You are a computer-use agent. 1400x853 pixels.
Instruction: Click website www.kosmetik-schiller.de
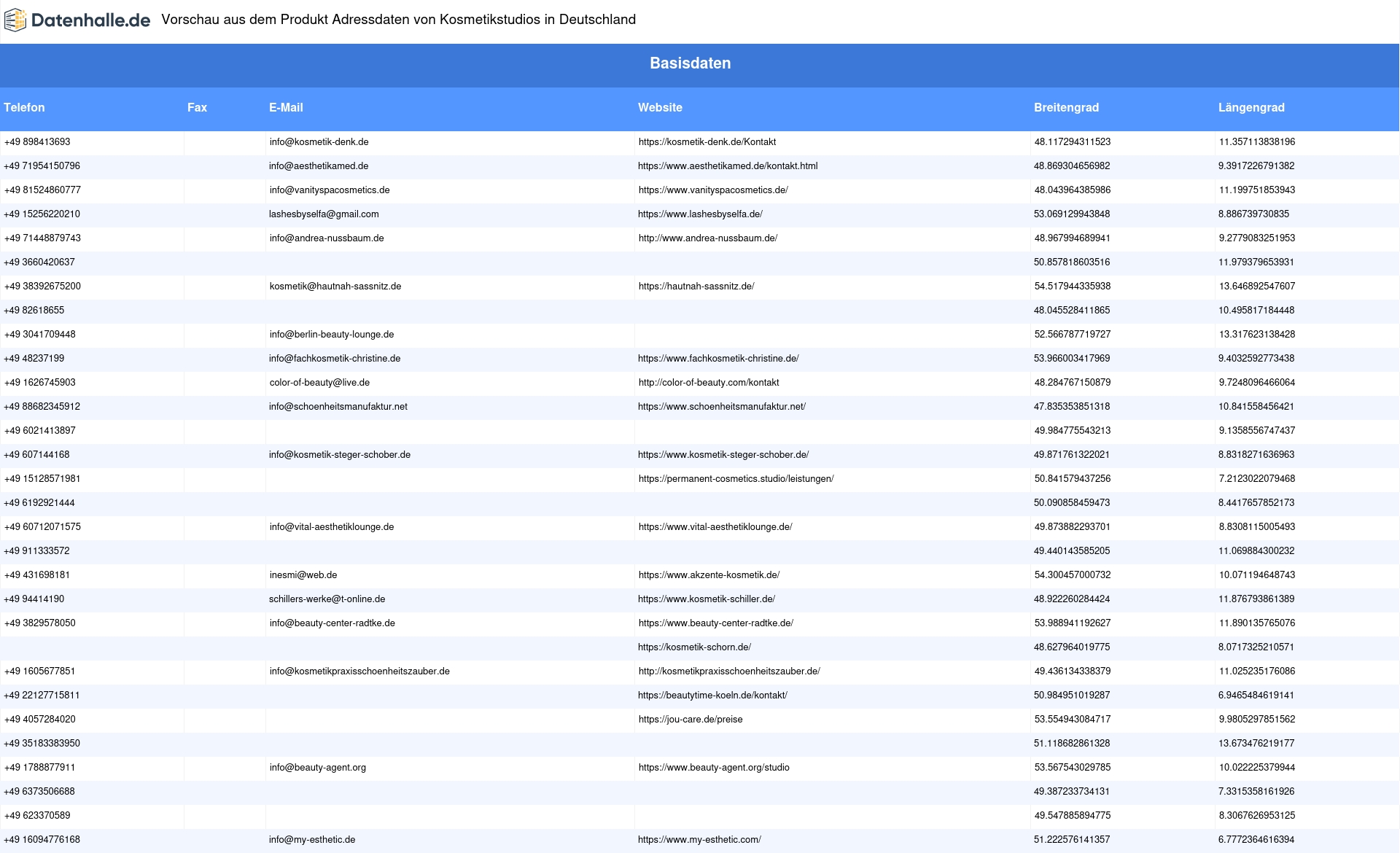click(707, 599)
